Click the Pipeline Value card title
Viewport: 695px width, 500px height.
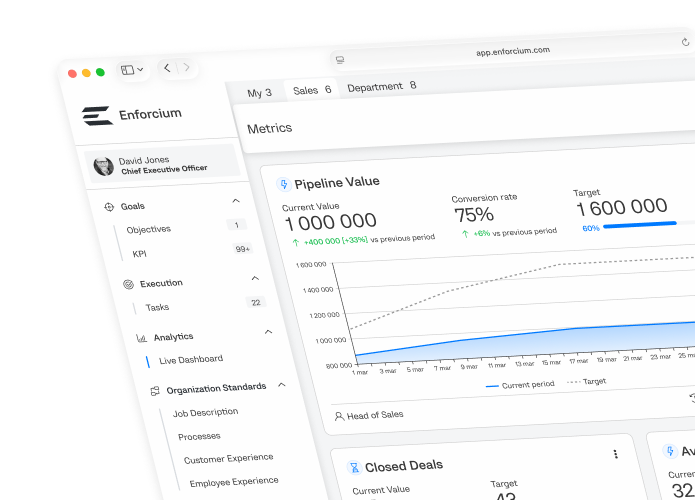coord(337,182)
